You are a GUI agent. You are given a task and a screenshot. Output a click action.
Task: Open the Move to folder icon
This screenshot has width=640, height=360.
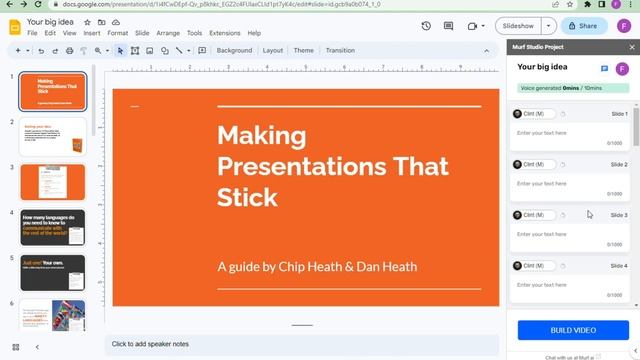(x=102, y=22)
